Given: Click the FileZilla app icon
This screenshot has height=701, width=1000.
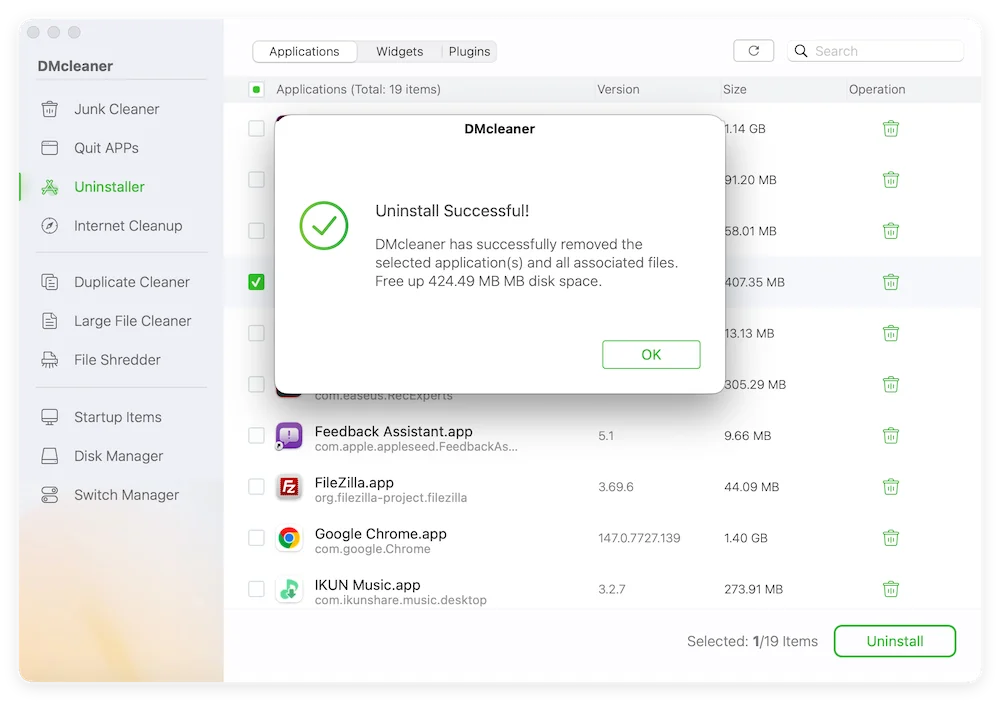Looking at the screenshot, I should (x=289, y=487).
